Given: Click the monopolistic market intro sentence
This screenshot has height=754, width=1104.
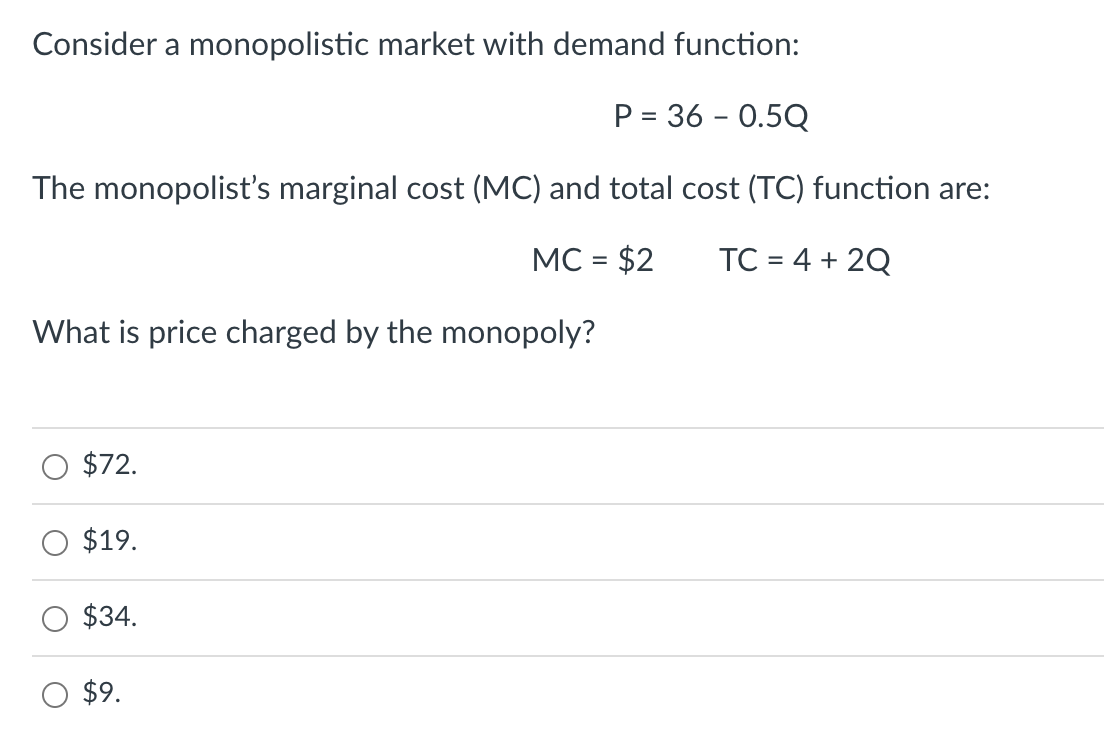Looking at the screenshot, I should [x=414, y=44].
